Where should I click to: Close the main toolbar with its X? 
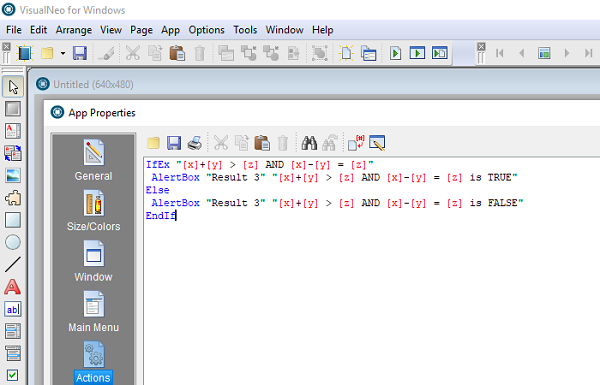pyautogui.click(x=6, y=47)
